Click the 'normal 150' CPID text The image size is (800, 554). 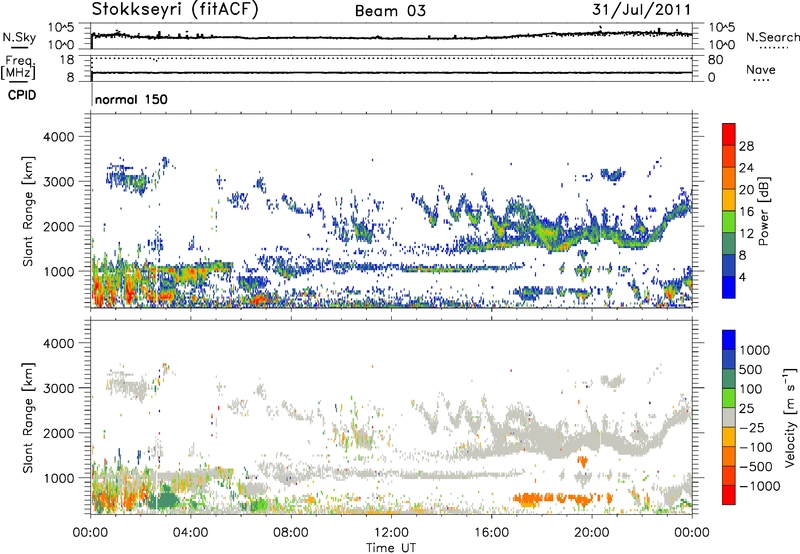131,99
